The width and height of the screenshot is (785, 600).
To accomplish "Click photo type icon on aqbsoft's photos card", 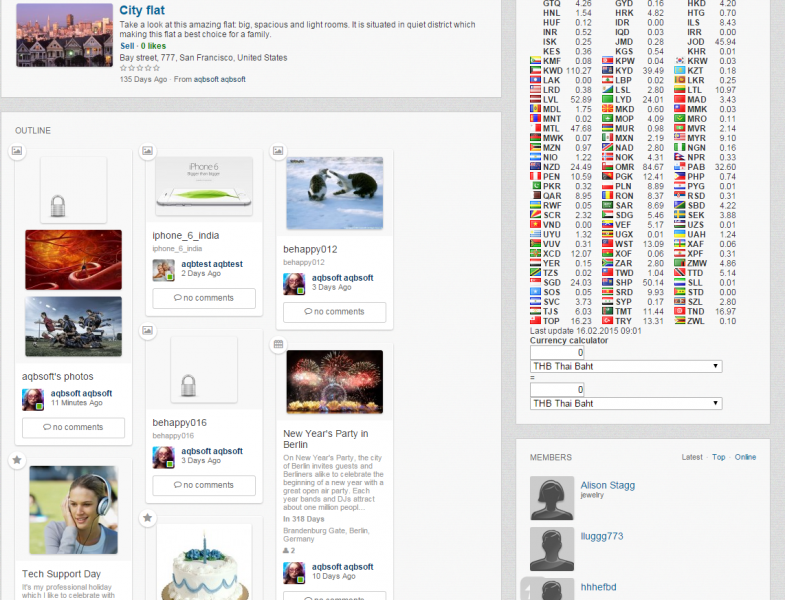I will tap(17, 150).
